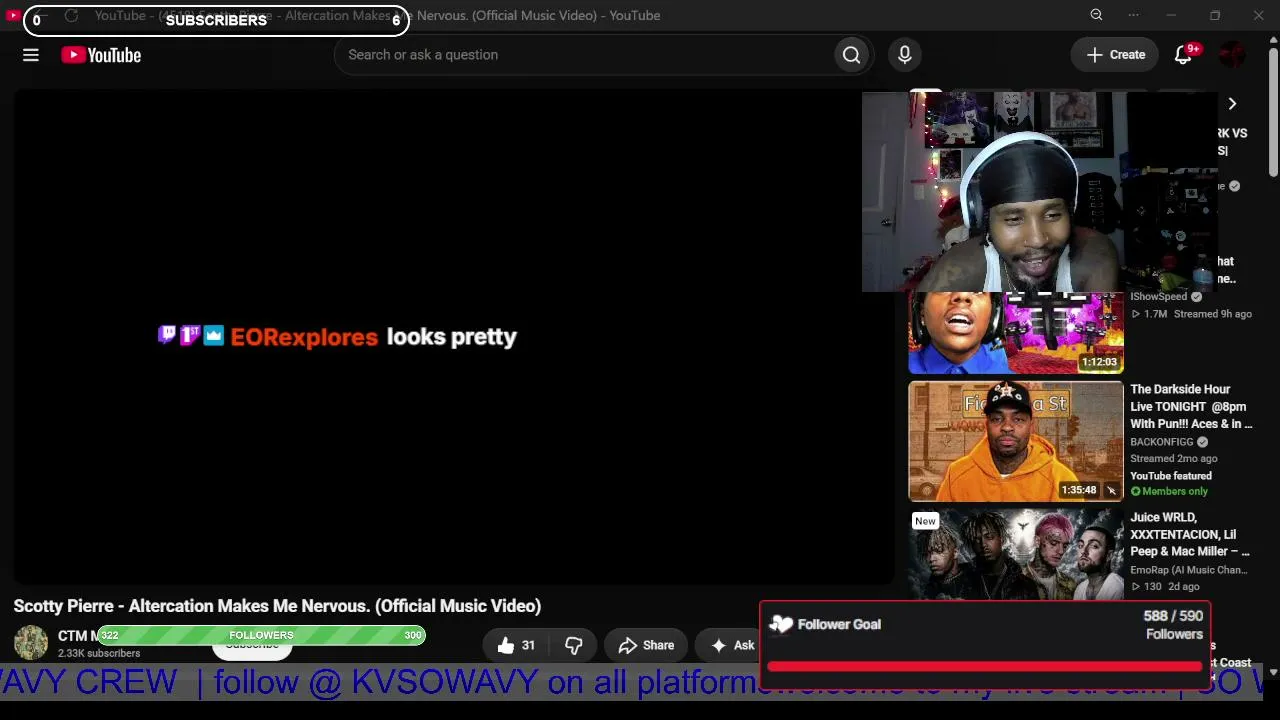Click the 'New' badge on Juice WRLD thumbnail
This screenshot has width=1280, height=720.
(925, 521)
